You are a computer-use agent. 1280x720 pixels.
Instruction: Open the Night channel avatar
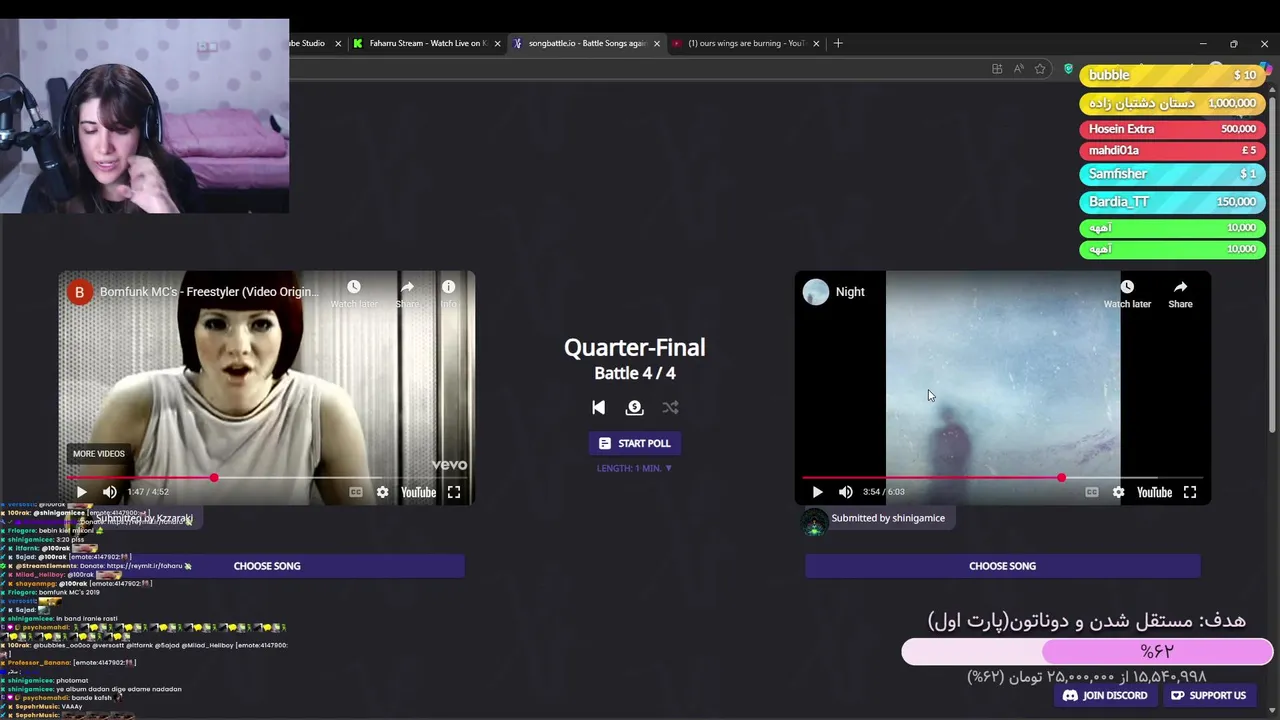816,292
